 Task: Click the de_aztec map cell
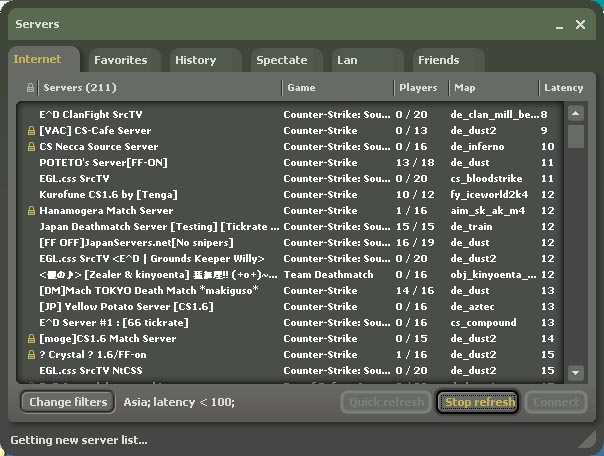click(x=472, y=307)
